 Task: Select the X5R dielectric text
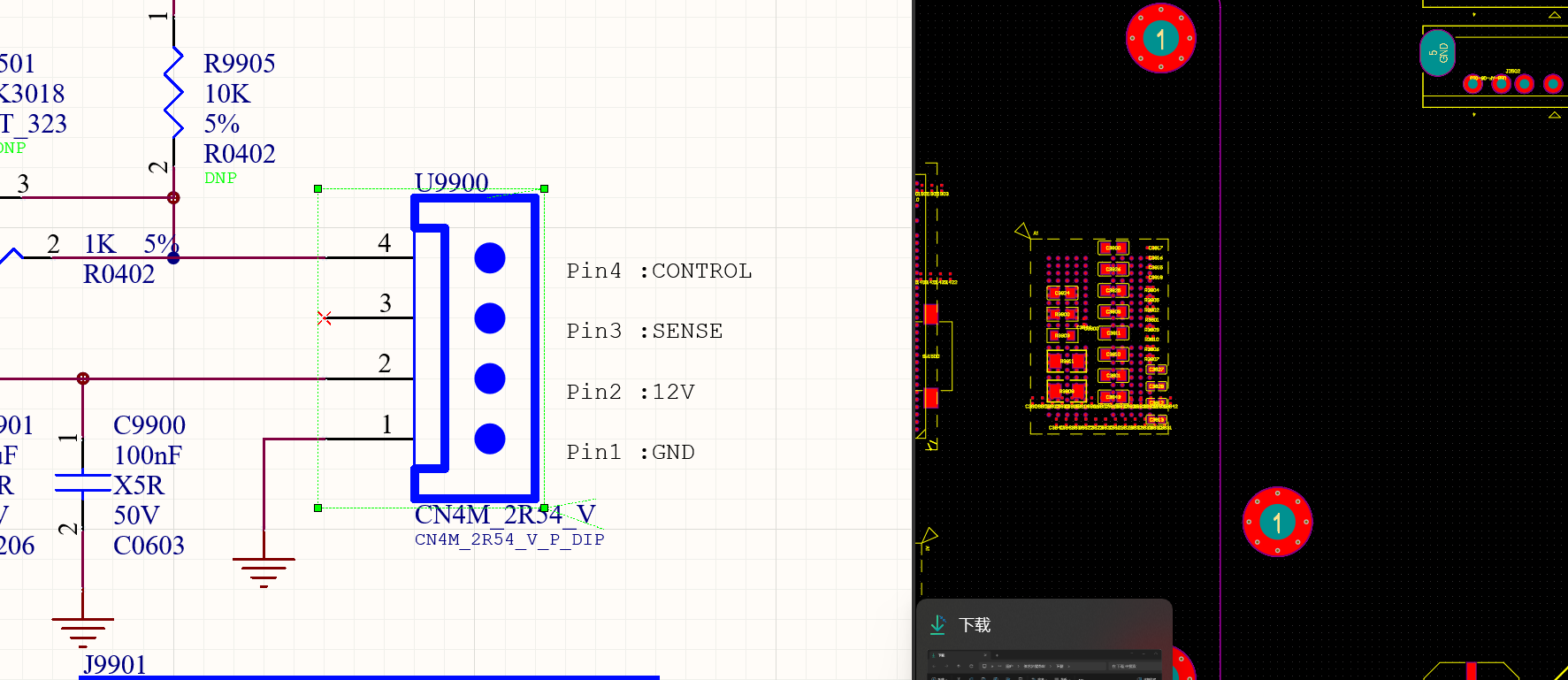click(x=139, y=485)
